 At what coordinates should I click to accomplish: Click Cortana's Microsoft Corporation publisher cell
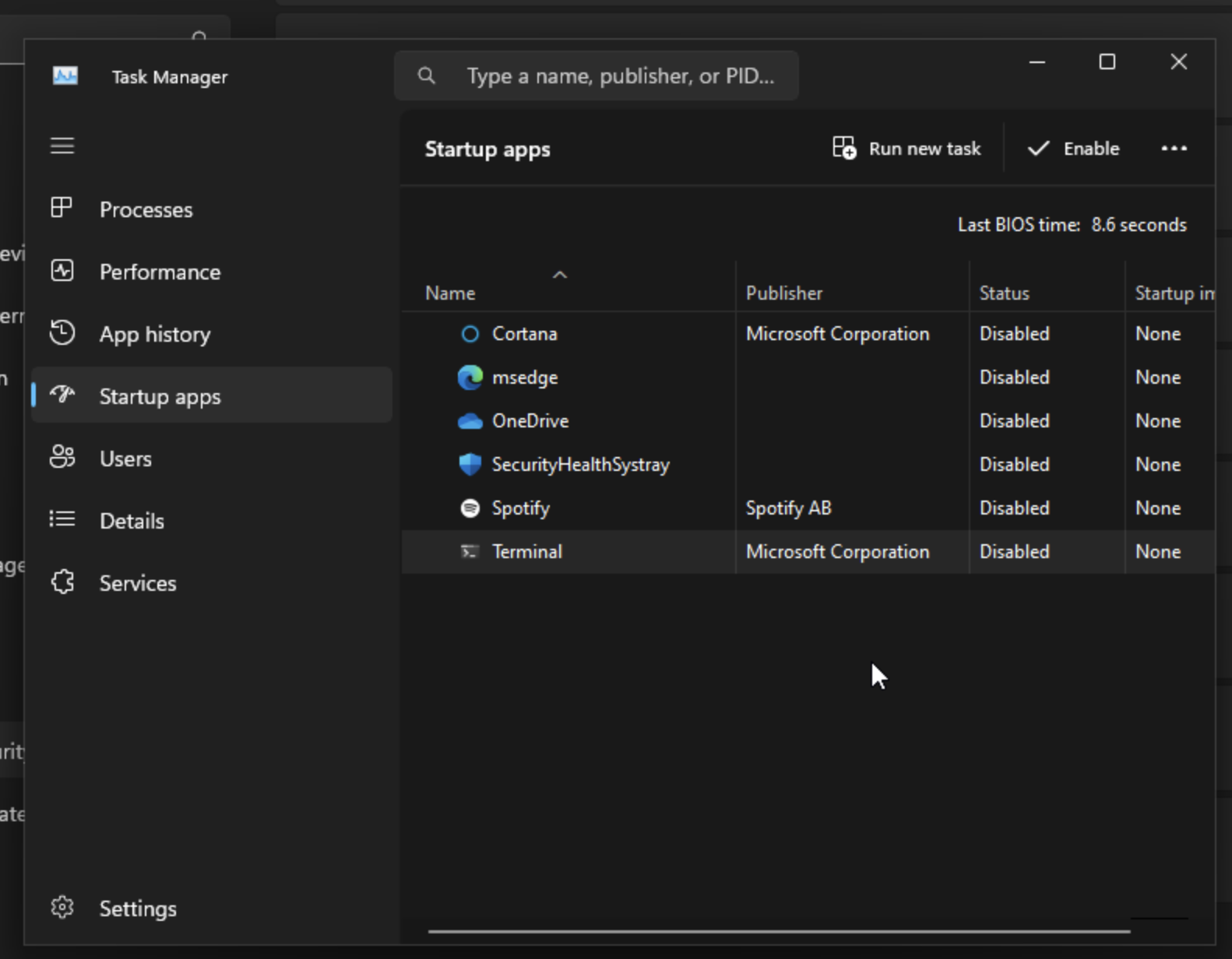[837, 334]
